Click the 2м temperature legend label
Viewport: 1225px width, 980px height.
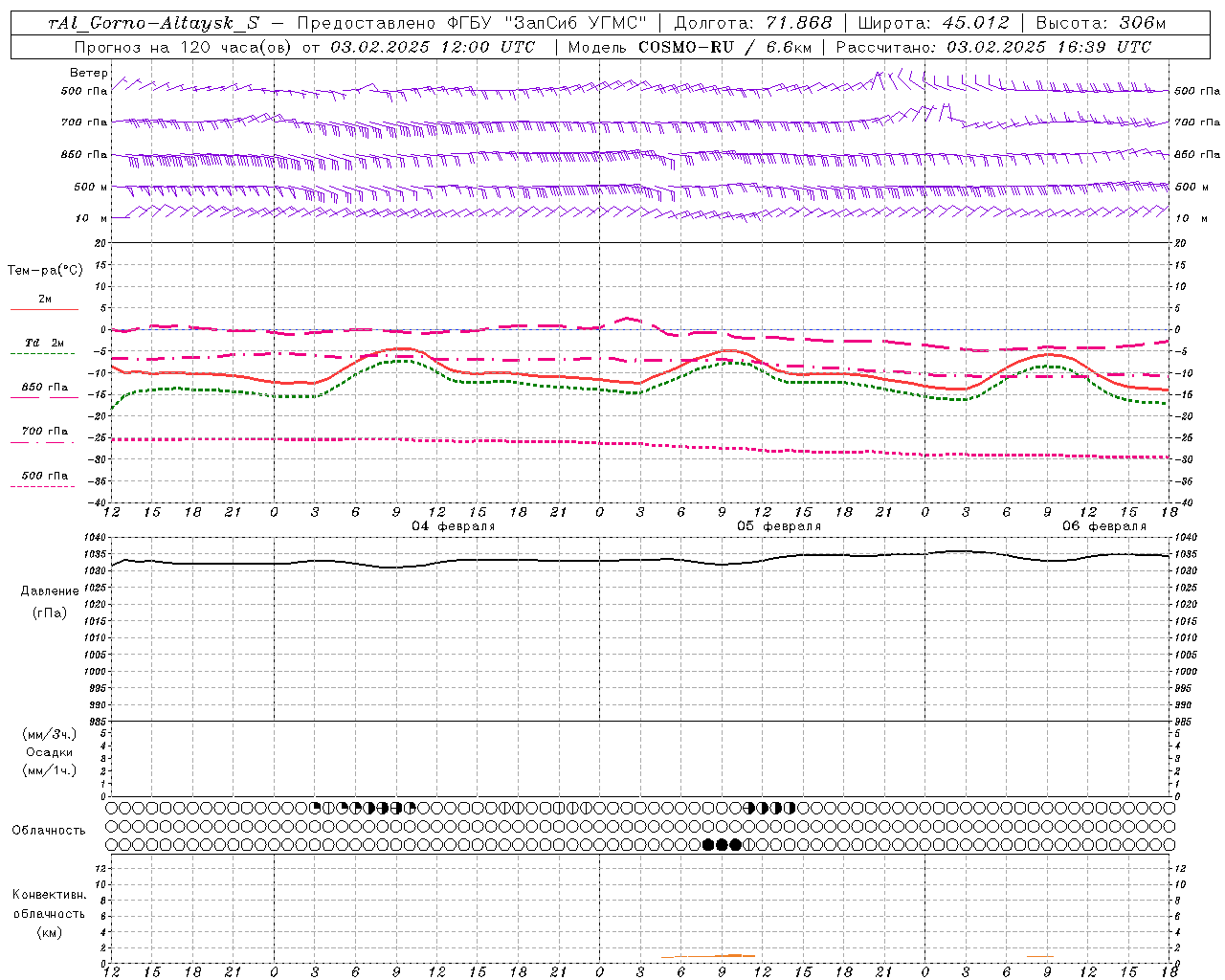[45, 299]
